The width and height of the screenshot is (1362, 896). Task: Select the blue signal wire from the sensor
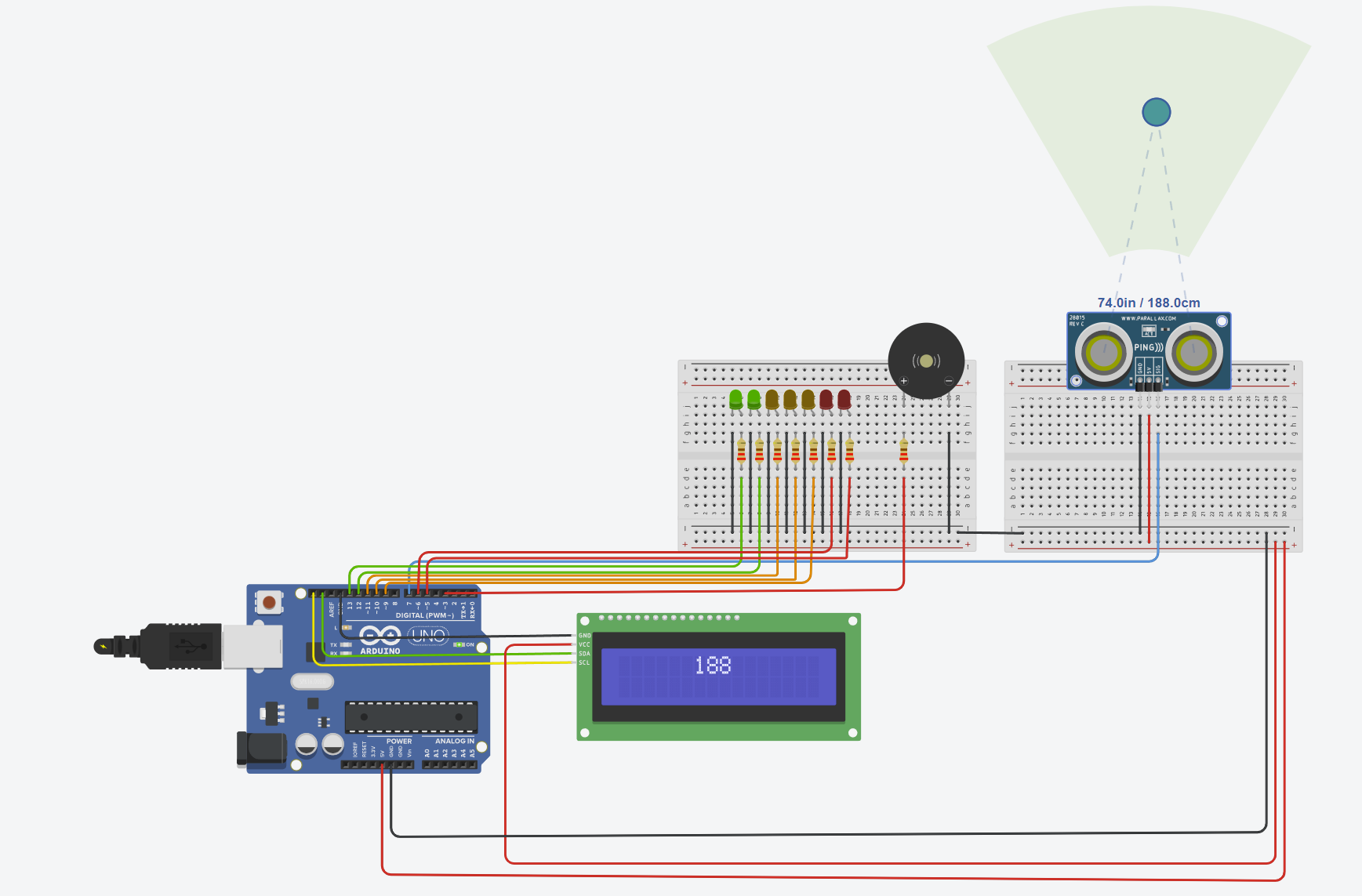pyautogui.click(x=784, y=561)
